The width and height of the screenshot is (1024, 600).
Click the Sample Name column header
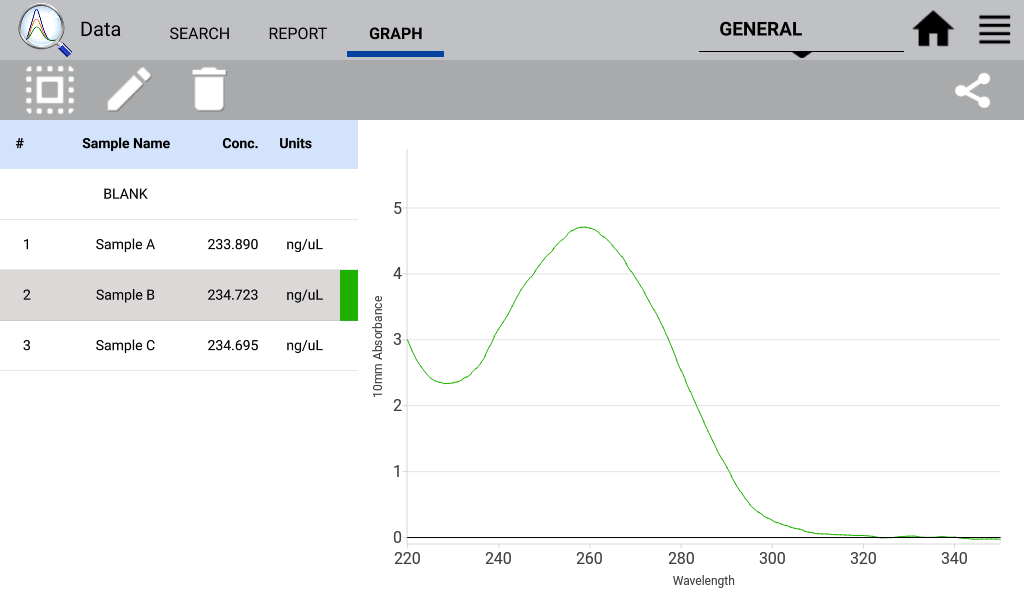pos(126,143)
